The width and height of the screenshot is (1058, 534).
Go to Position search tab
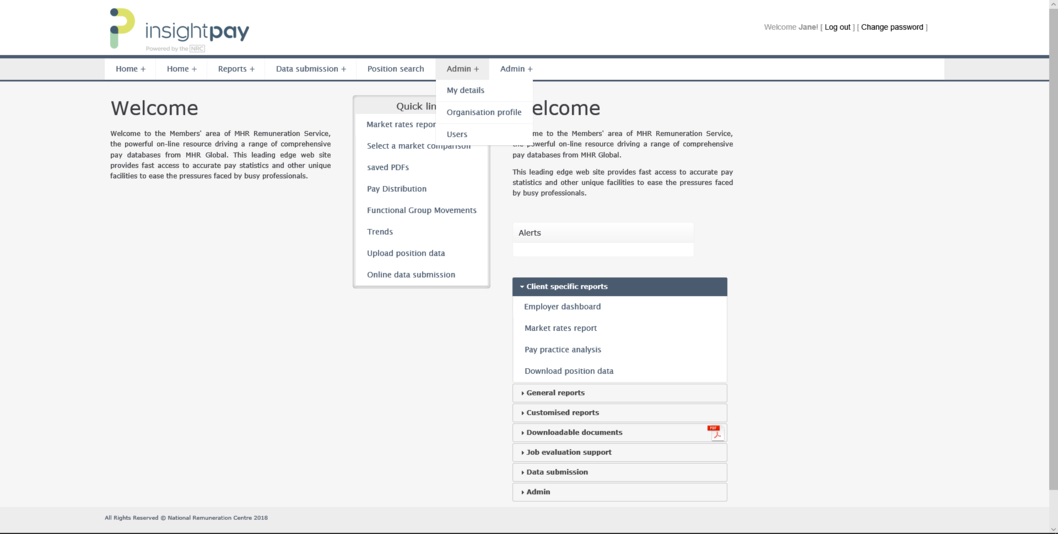(395, 69)
